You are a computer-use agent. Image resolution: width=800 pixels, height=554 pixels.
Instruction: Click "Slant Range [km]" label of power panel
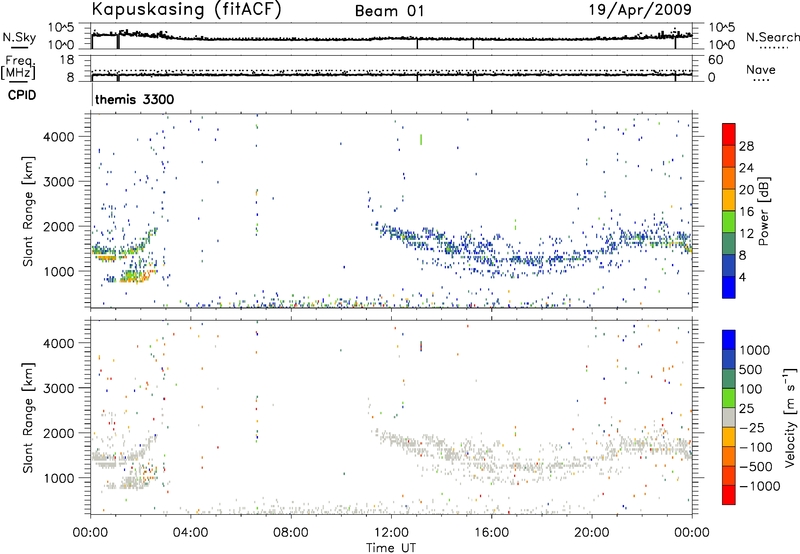[28, 211]
